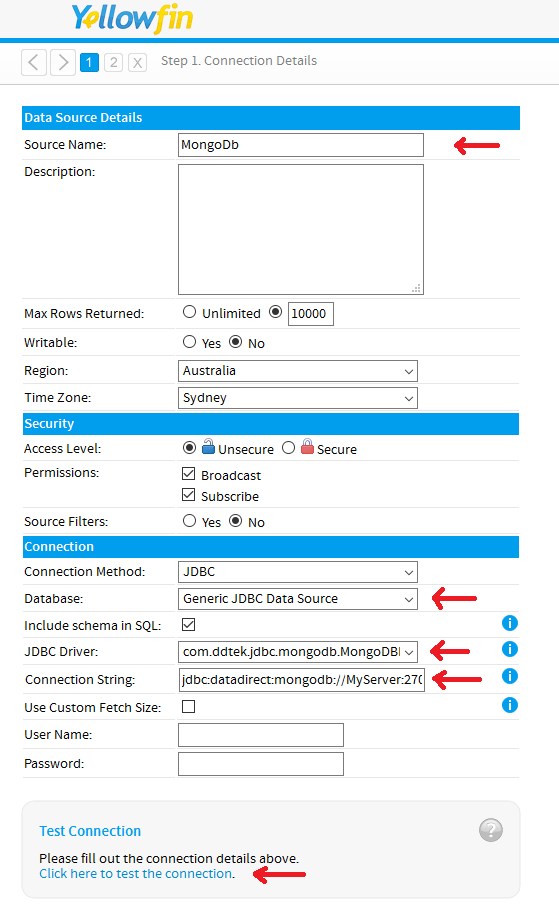Open the Database dropdown

tap(298, 599)
